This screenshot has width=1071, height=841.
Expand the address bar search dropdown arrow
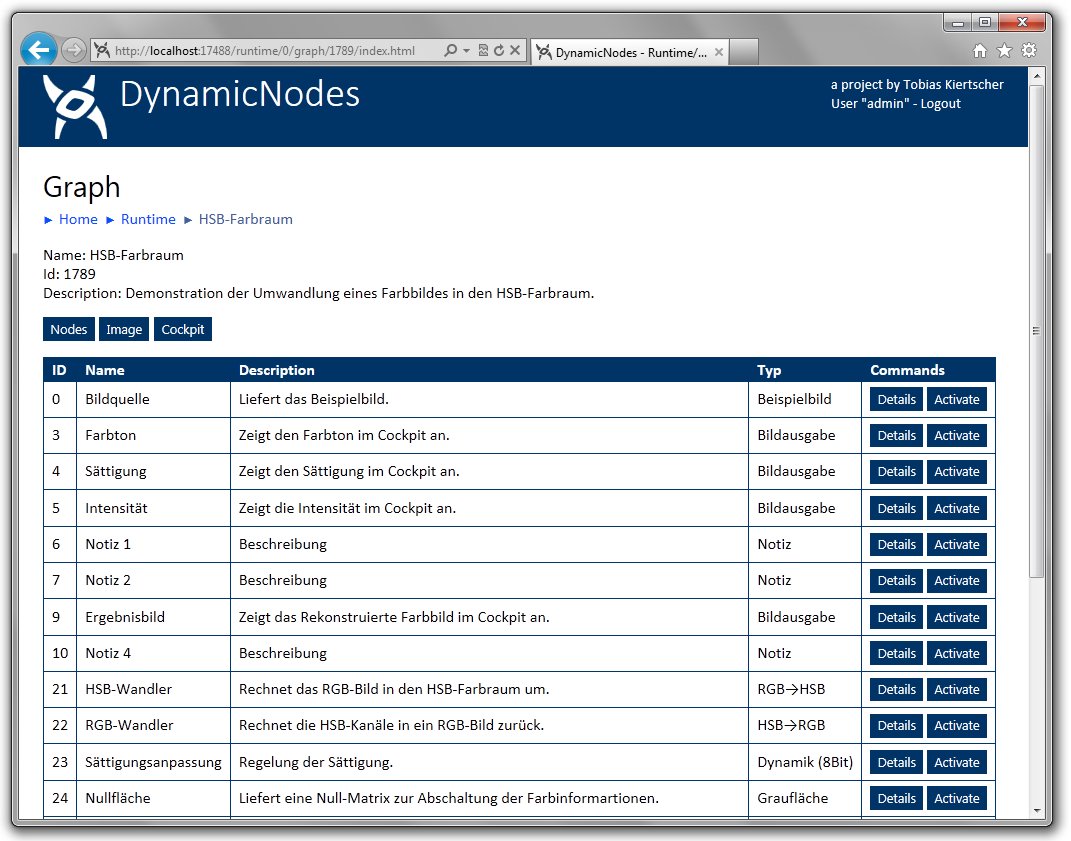click(x=466, y=51)
